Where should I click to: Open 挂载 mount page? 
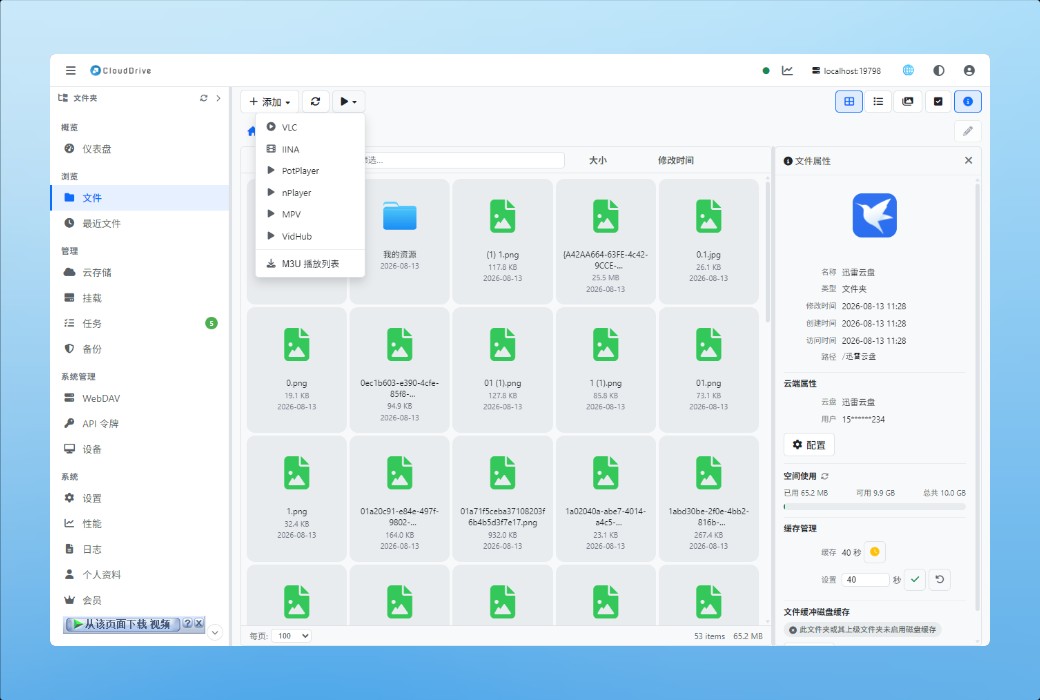(x=139, y=298)
